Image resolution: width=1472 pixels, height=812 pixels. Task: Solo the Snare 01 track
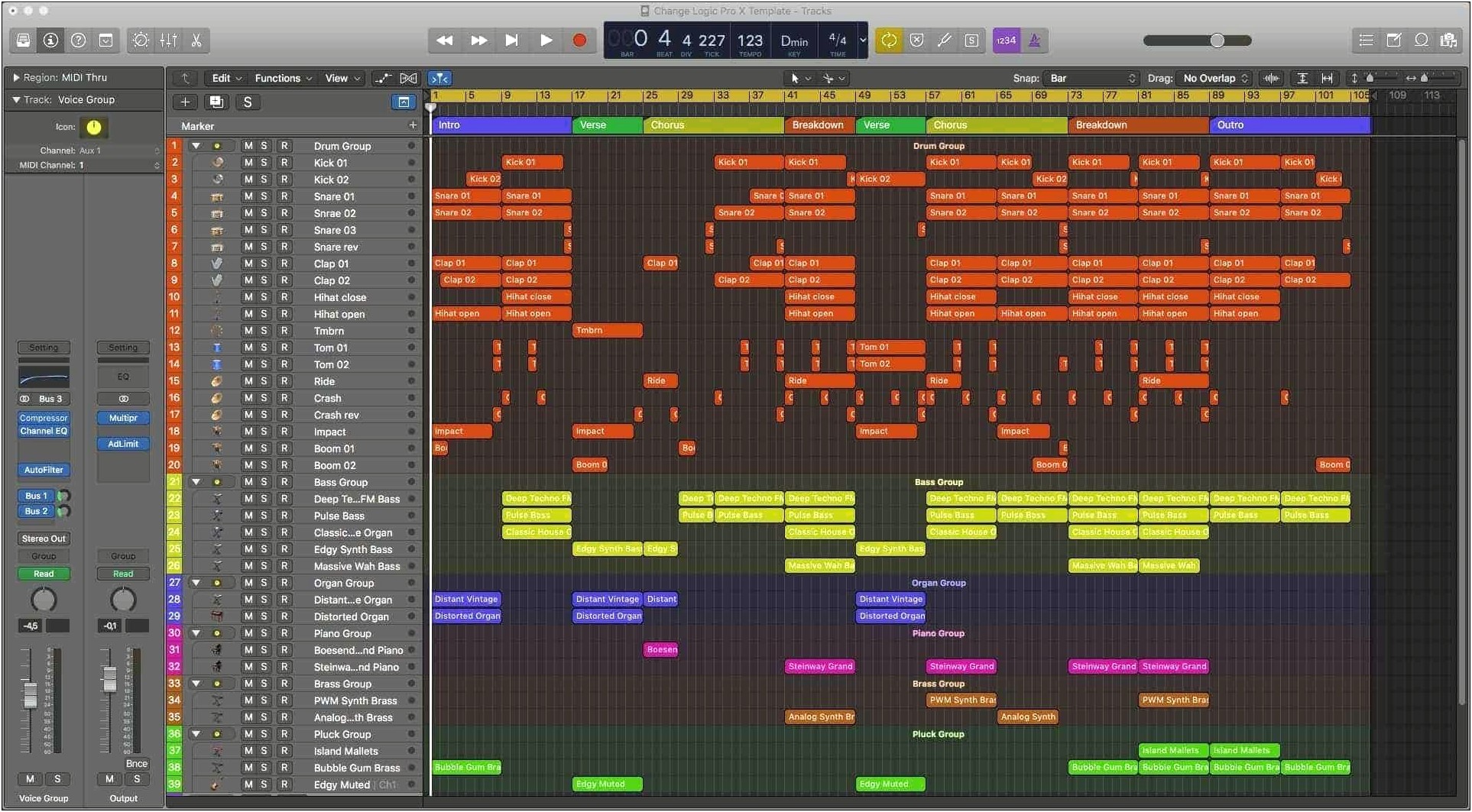264,196
